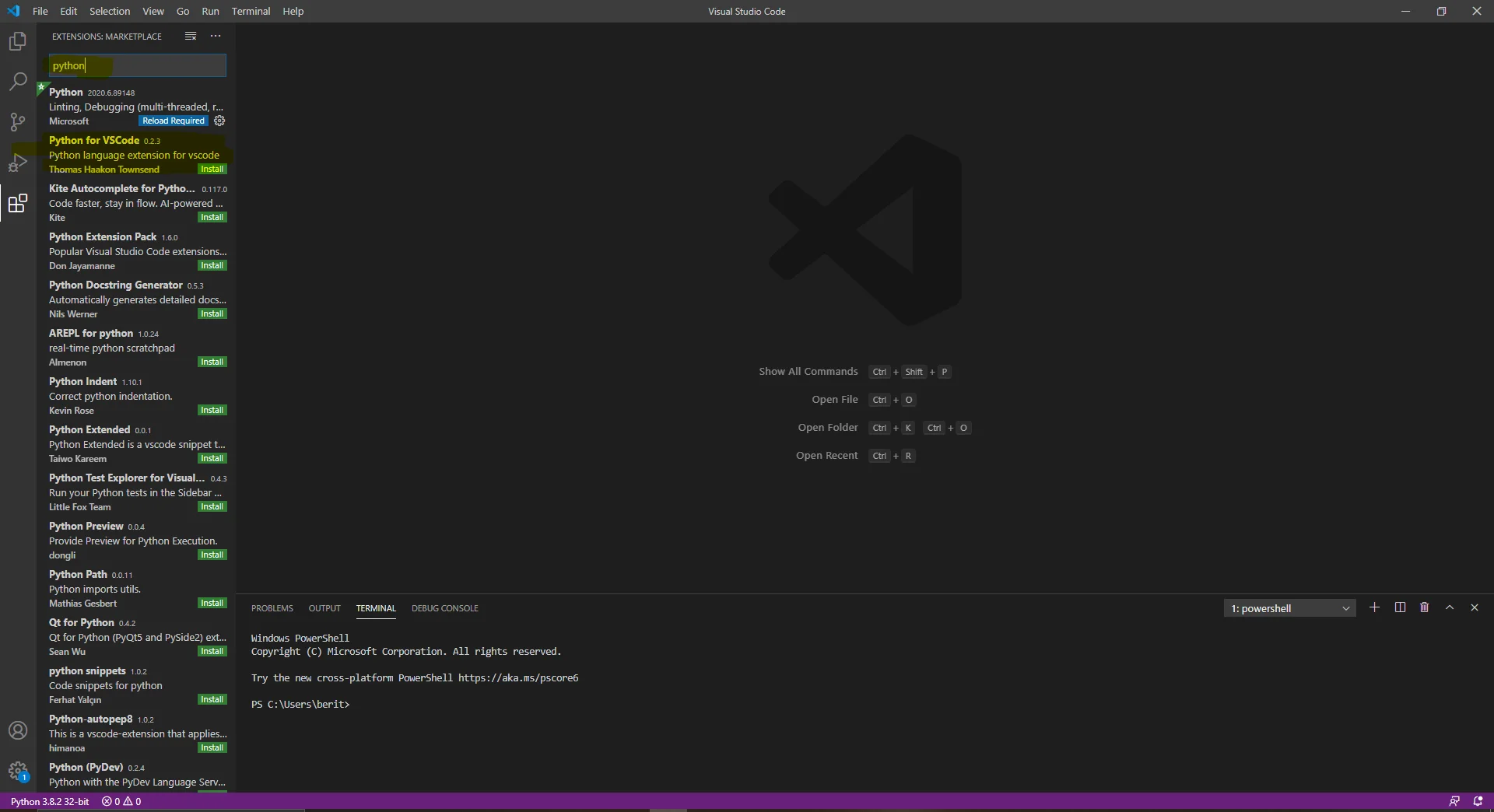This screenshot has width=1494, height=812.
Task: Open Run and Debug view
Action: point(17,163)
